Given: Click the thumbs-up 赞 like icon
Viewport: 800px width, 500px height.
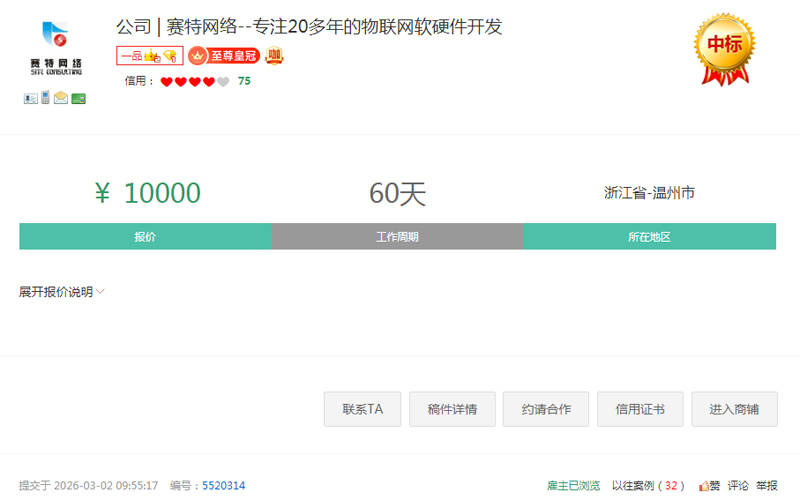Looking at the screenshot, I should pos(704,486).
